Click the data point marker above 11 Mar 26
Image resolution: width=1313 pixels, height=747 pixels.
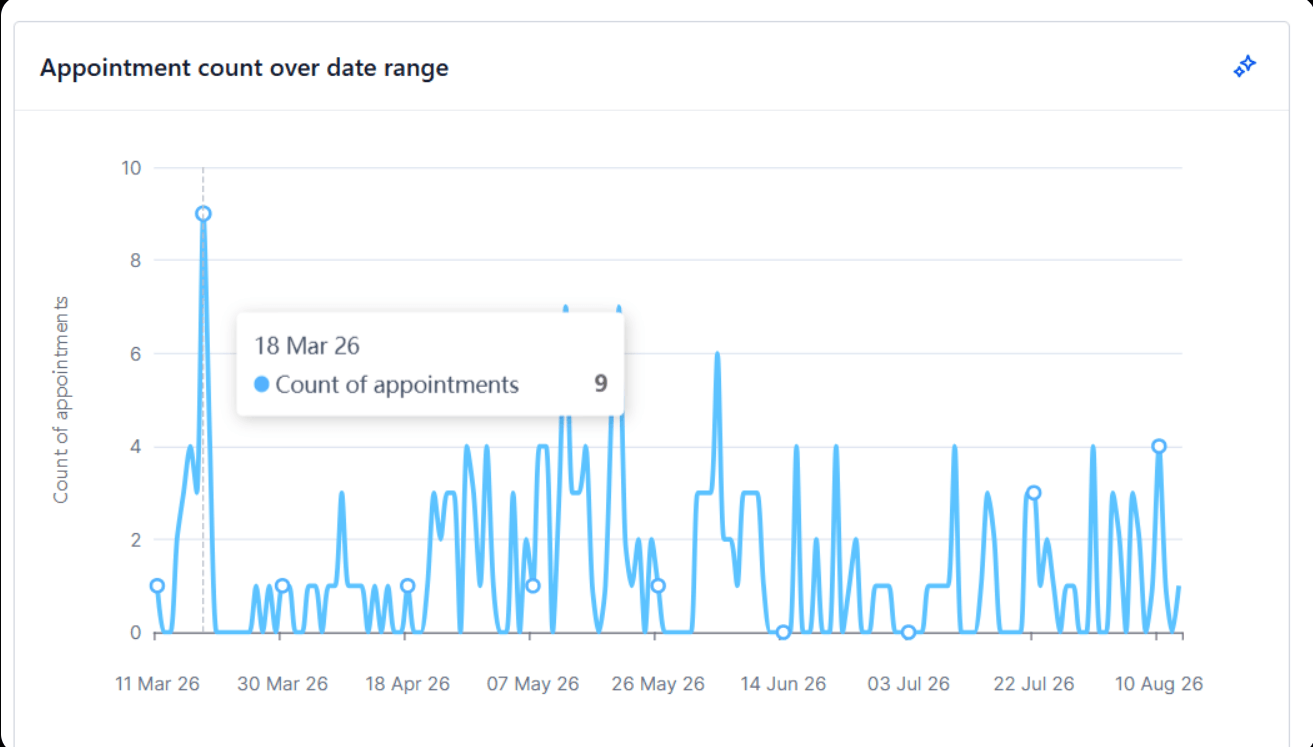point(157,586)
